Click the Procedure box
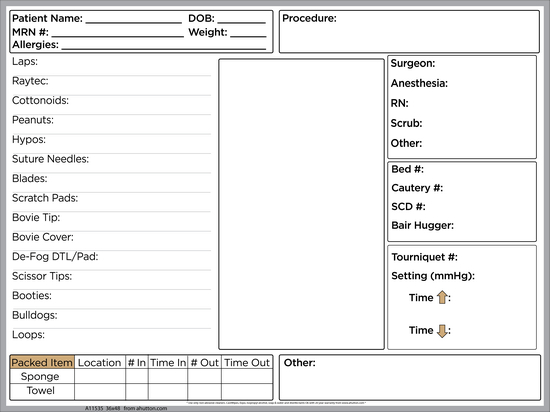This screenshot has width=550, height=412. [409, 32]
